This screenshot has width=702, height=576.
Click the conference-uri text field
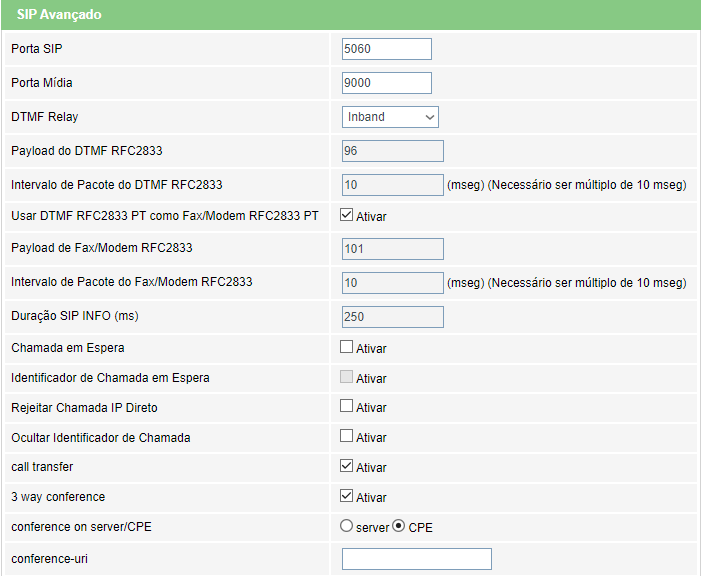point(417,559)
